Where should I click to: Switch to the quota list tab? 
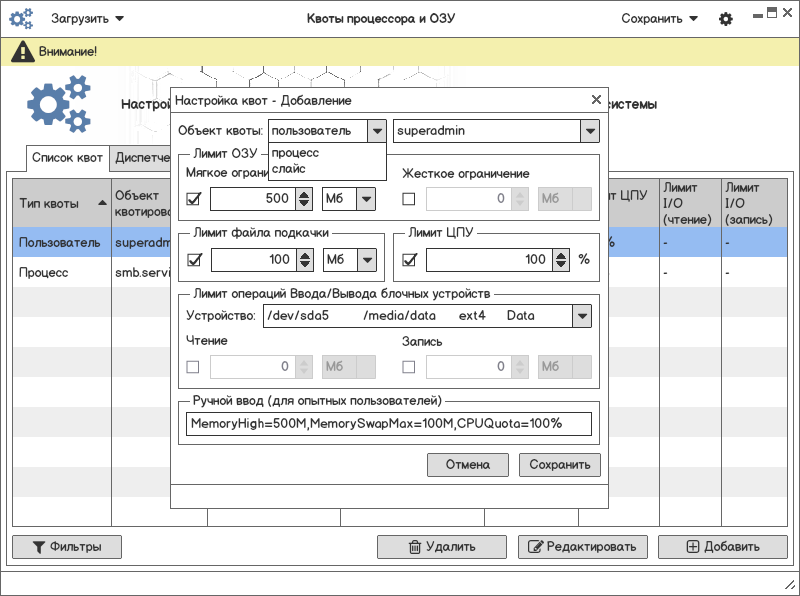[x=67, y=158]
